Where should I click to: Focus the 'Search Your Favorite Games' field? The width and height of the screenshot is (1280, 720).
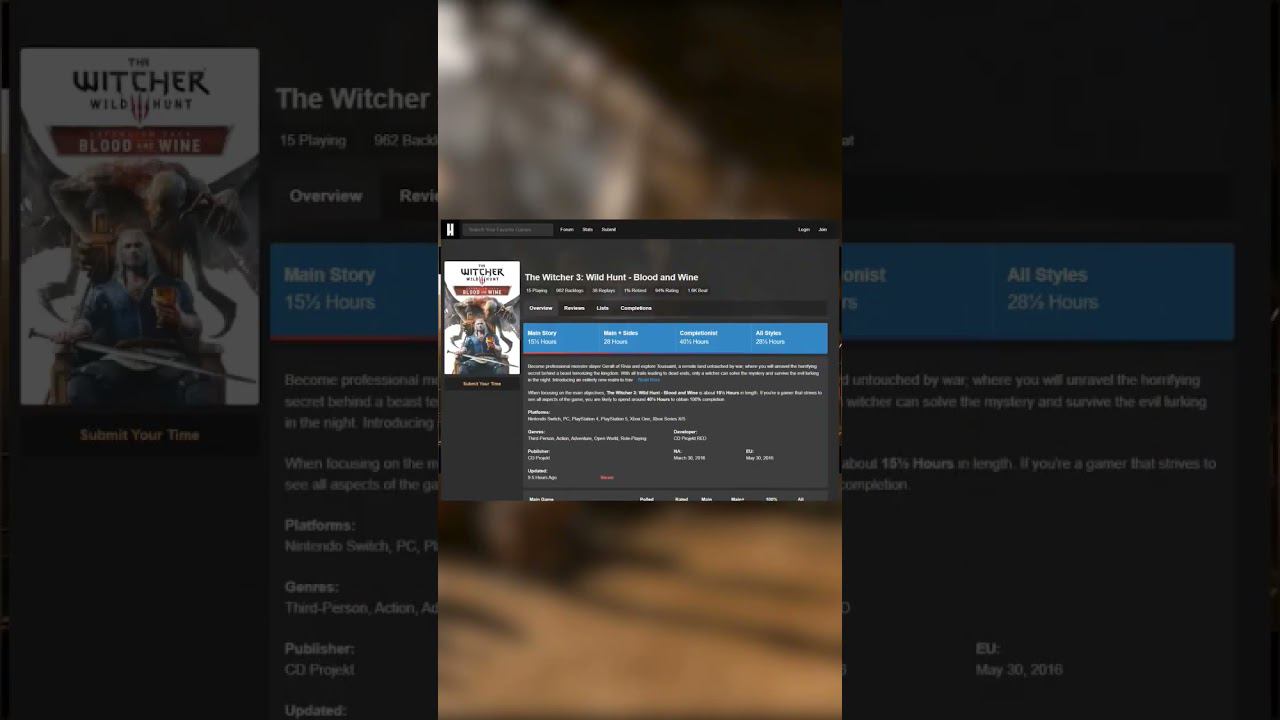[508, 230]
